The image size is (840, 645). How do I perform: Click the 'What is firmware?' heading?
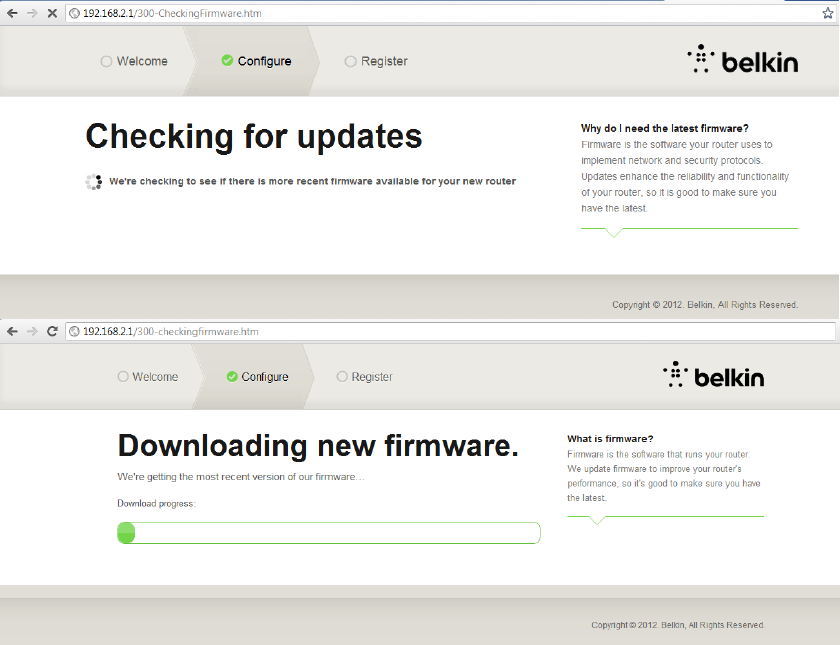pyautogui.click(x=610, y=439)
